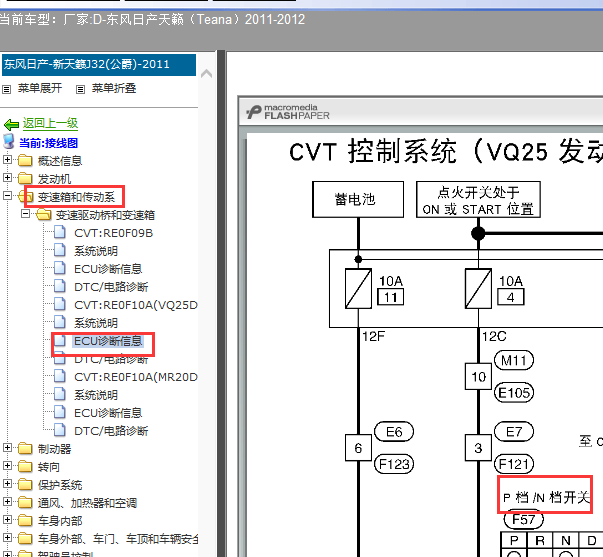Expand the 车身内部 tree node
This screenshot has height=557, width=603.
(x=7, y=519)
